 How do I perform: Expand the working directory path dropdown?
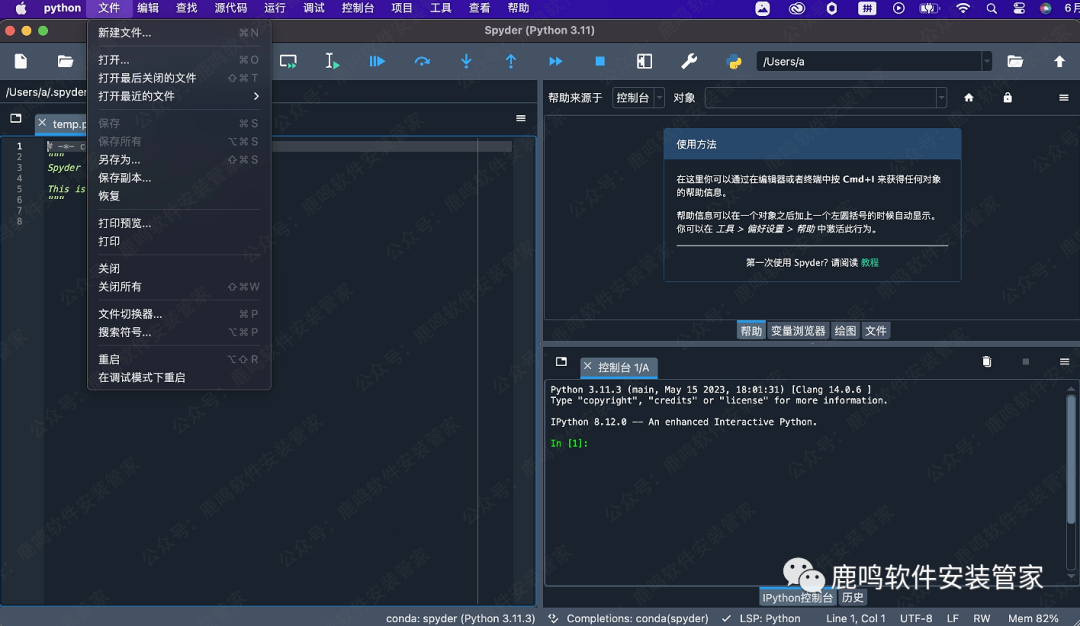tap(986, 62)
